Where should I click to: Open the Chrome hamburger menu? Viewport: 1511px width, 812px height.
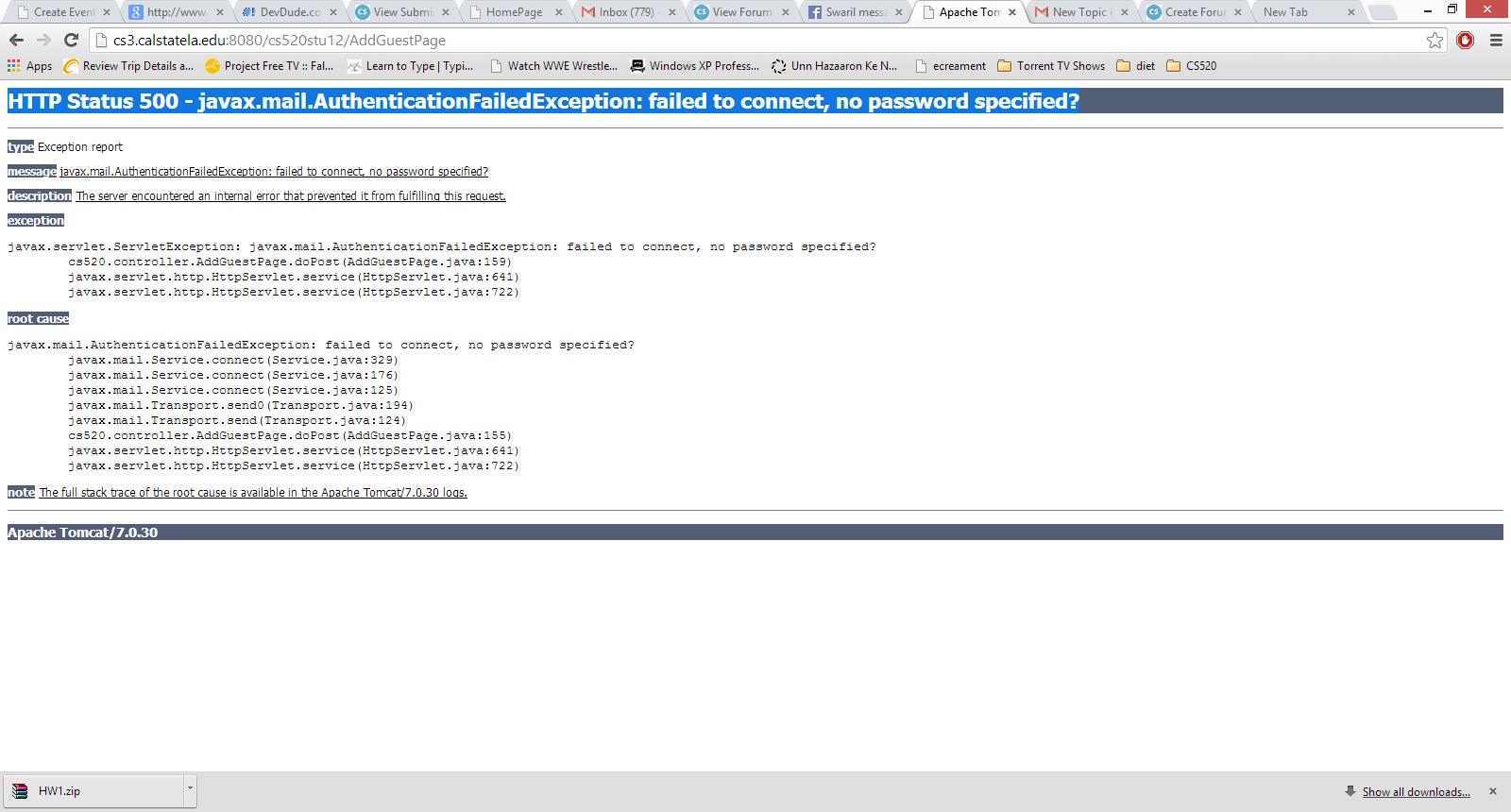(1496, 40)
